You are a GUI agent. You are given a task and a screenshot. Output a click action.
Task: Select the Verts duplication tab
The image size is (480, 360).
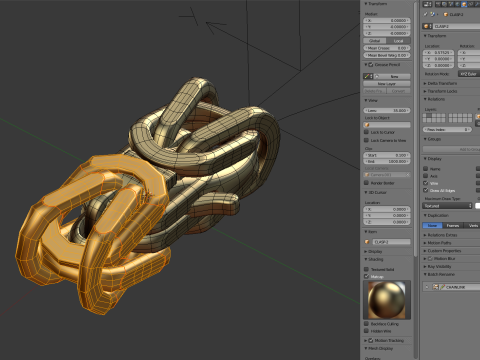click(x=472, y=226)
